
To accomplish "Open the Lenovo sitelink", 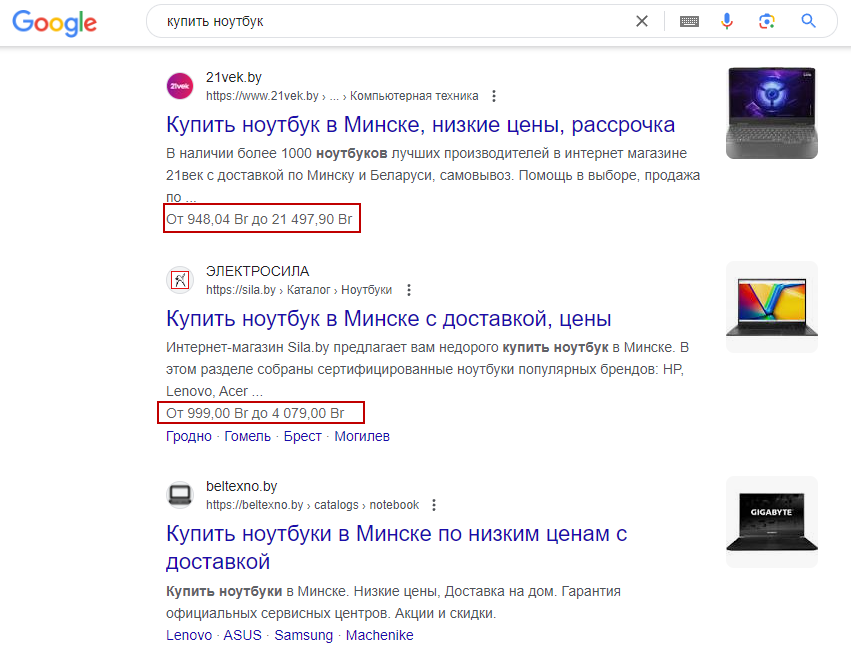I will click(189, 635).
